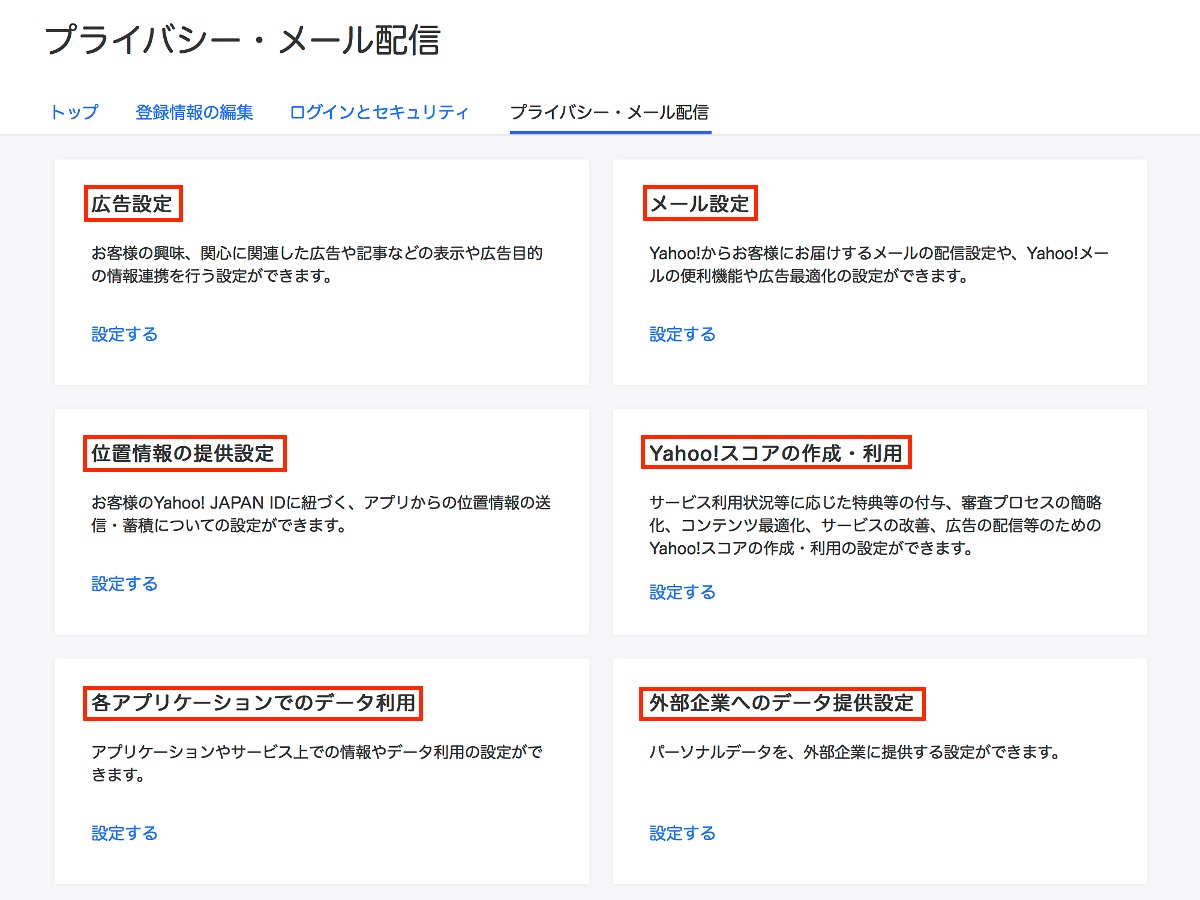Screen dimensions: 1200x900
Task: Click description beginning サービス利用状況等に応じた特典
Action: click(876, 525)
